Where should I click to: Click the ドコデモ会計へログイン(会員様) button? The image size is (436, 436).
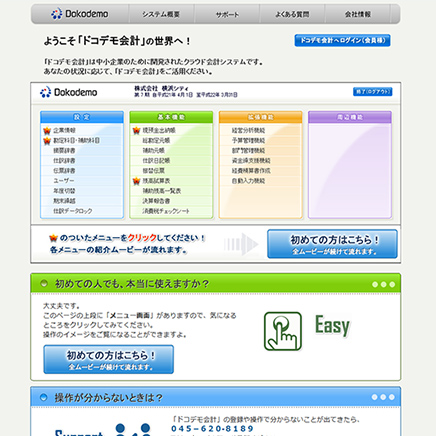tap(342, 40)
